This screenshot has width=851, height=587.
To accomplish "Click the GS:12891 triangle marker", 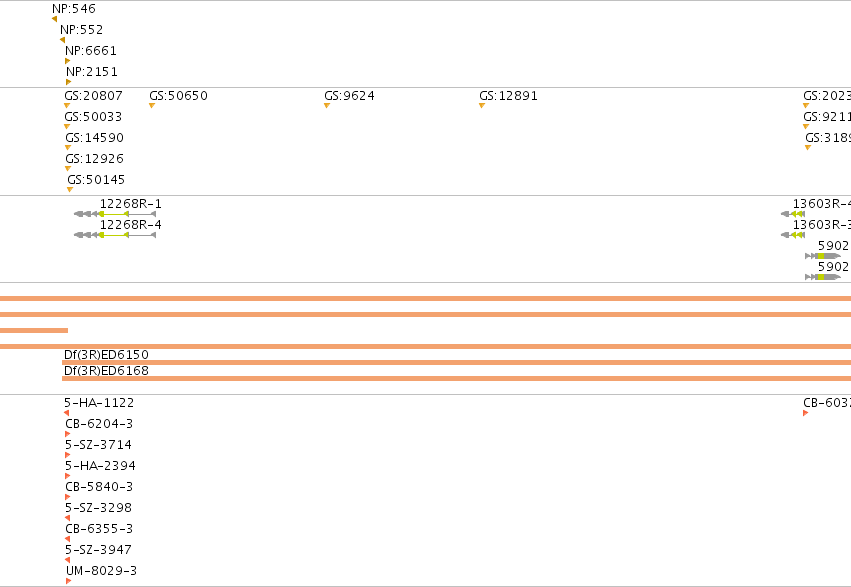I will [x=481, y=106].
